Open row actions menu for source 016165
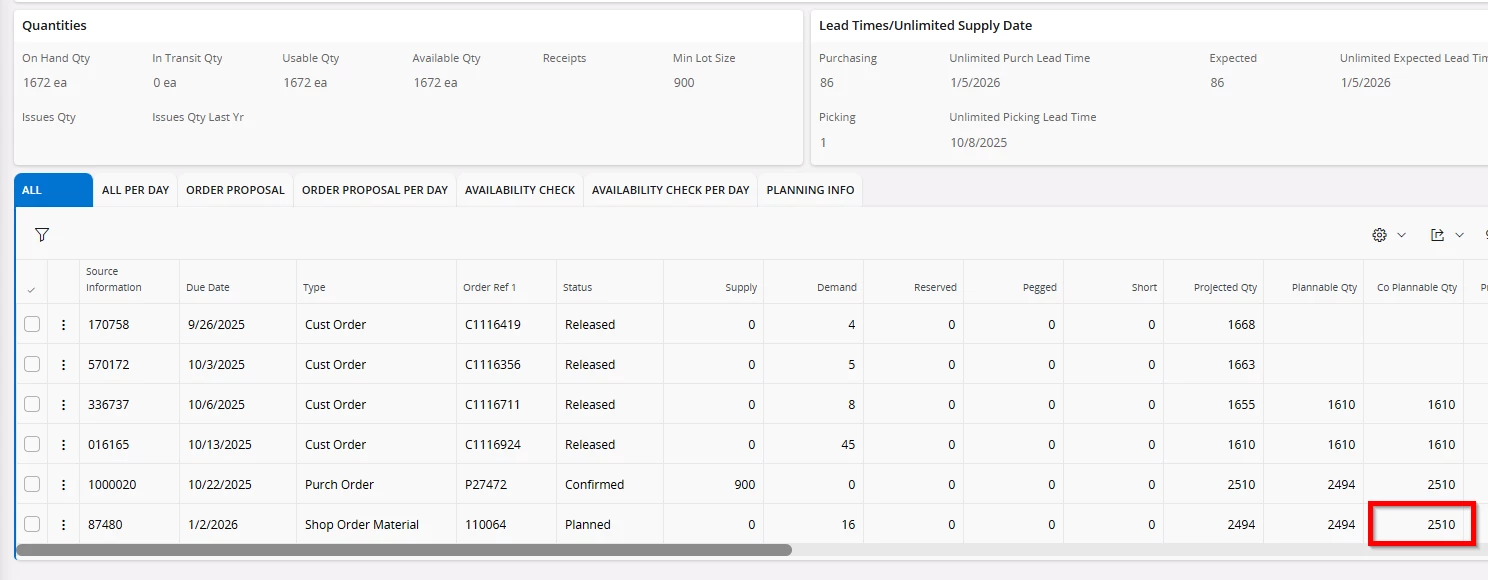The height and width of the screenshot is (580, 1488). click(63, 445)
